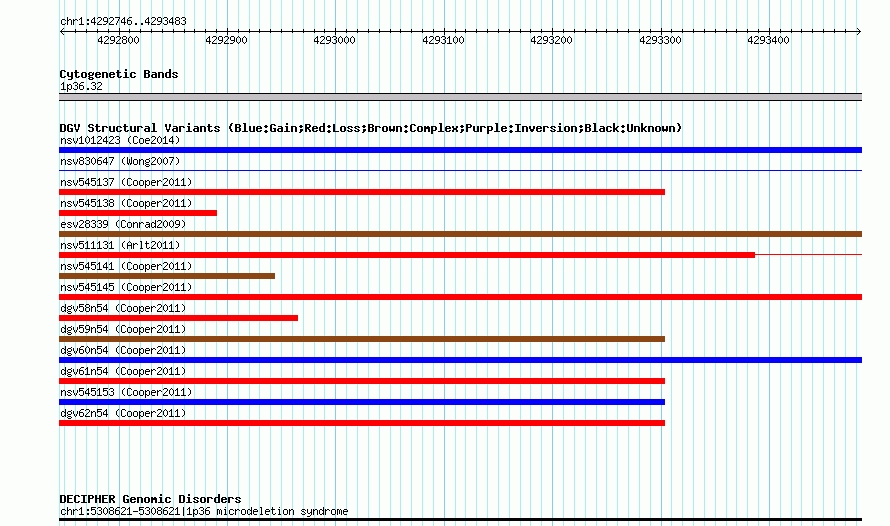Image resolution: width=890 pixels, height=526 pixels.
Task: Click the DGV Structural Variants track heading
Action: coord(371,128)
